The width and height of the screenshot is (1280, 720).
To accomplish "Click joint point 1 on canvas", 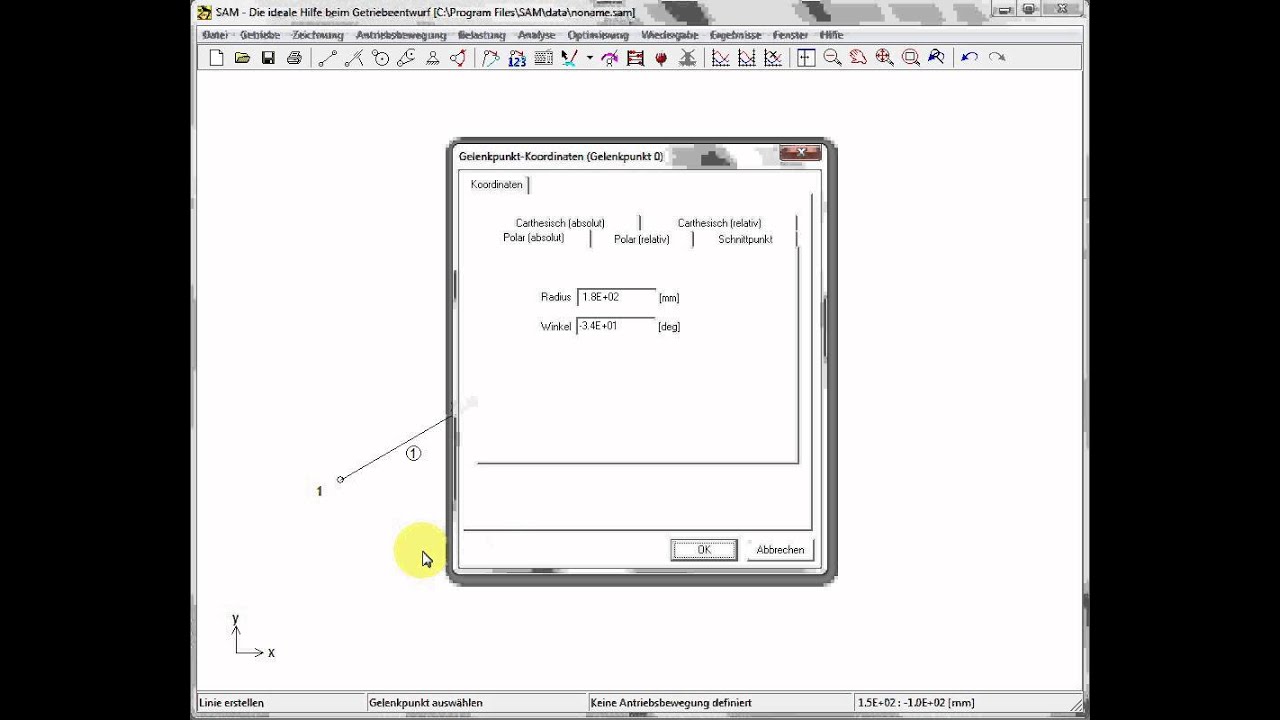I will tap(340, 480).
